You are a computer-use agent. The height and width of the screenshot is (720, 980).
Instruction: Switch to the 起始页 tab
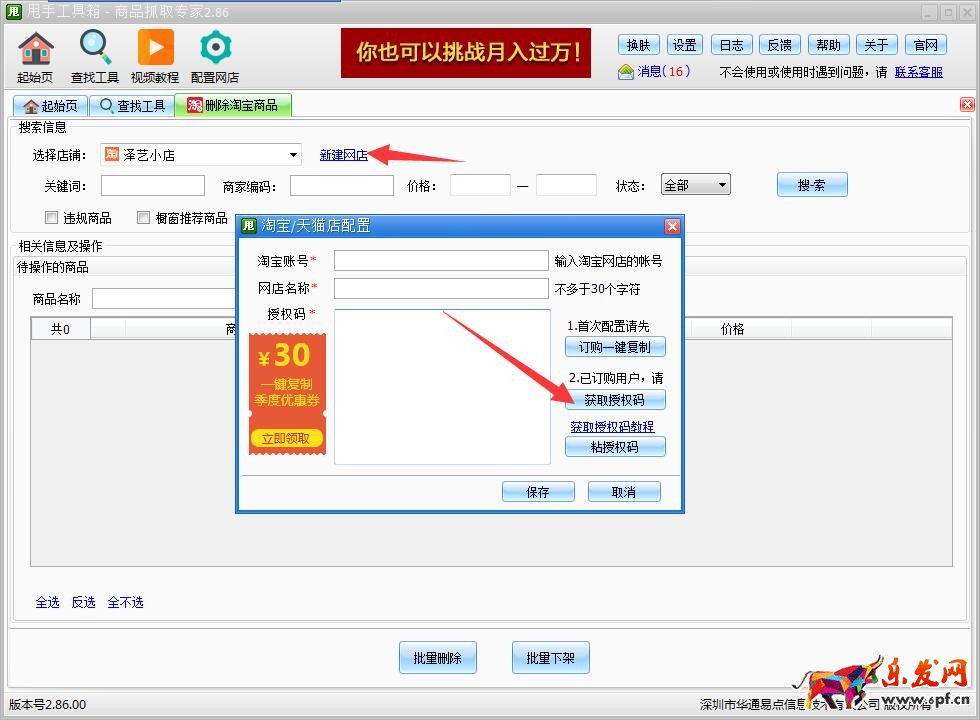[50, 106]
